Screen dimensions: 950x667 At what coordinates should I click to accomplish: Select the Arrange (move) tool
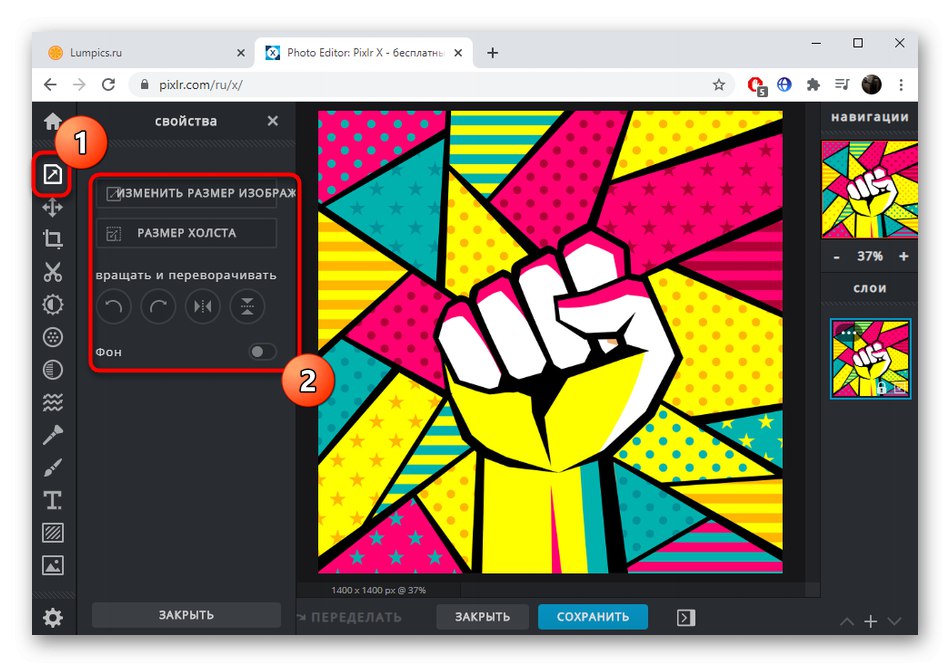click(53, 207)
